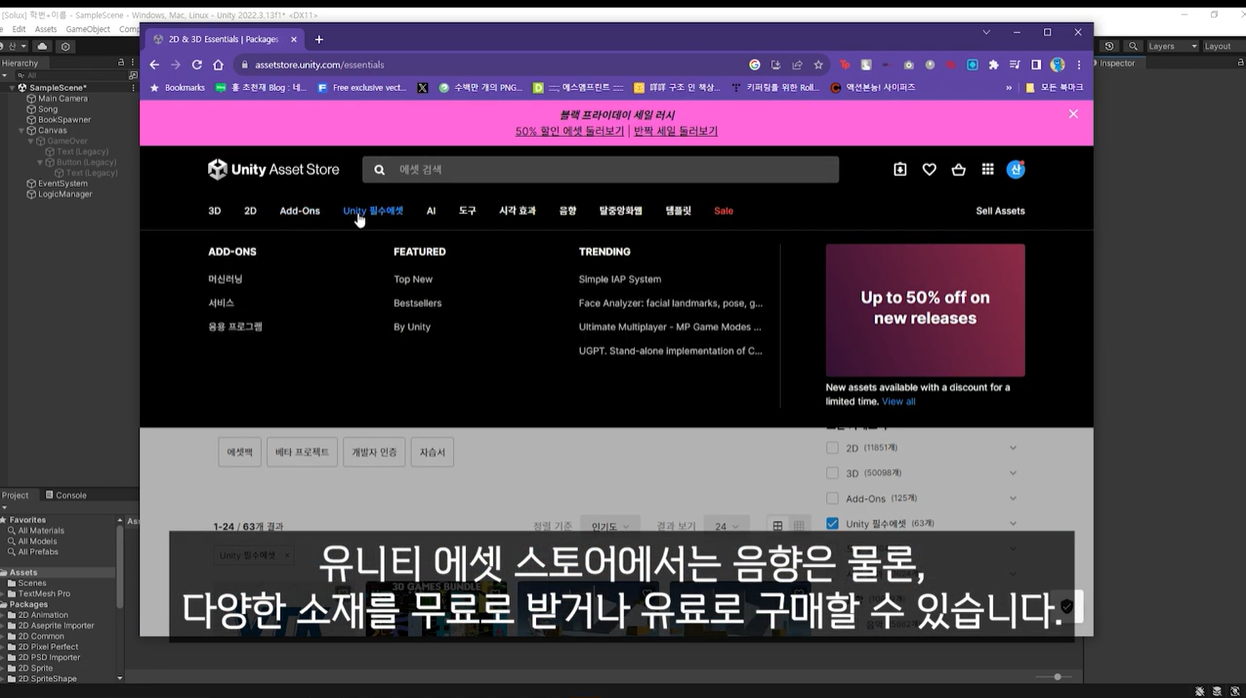Dismiss the pink Black Friday banner
The height and width of the screenshot is (698, 1246).
(1073, 114)
